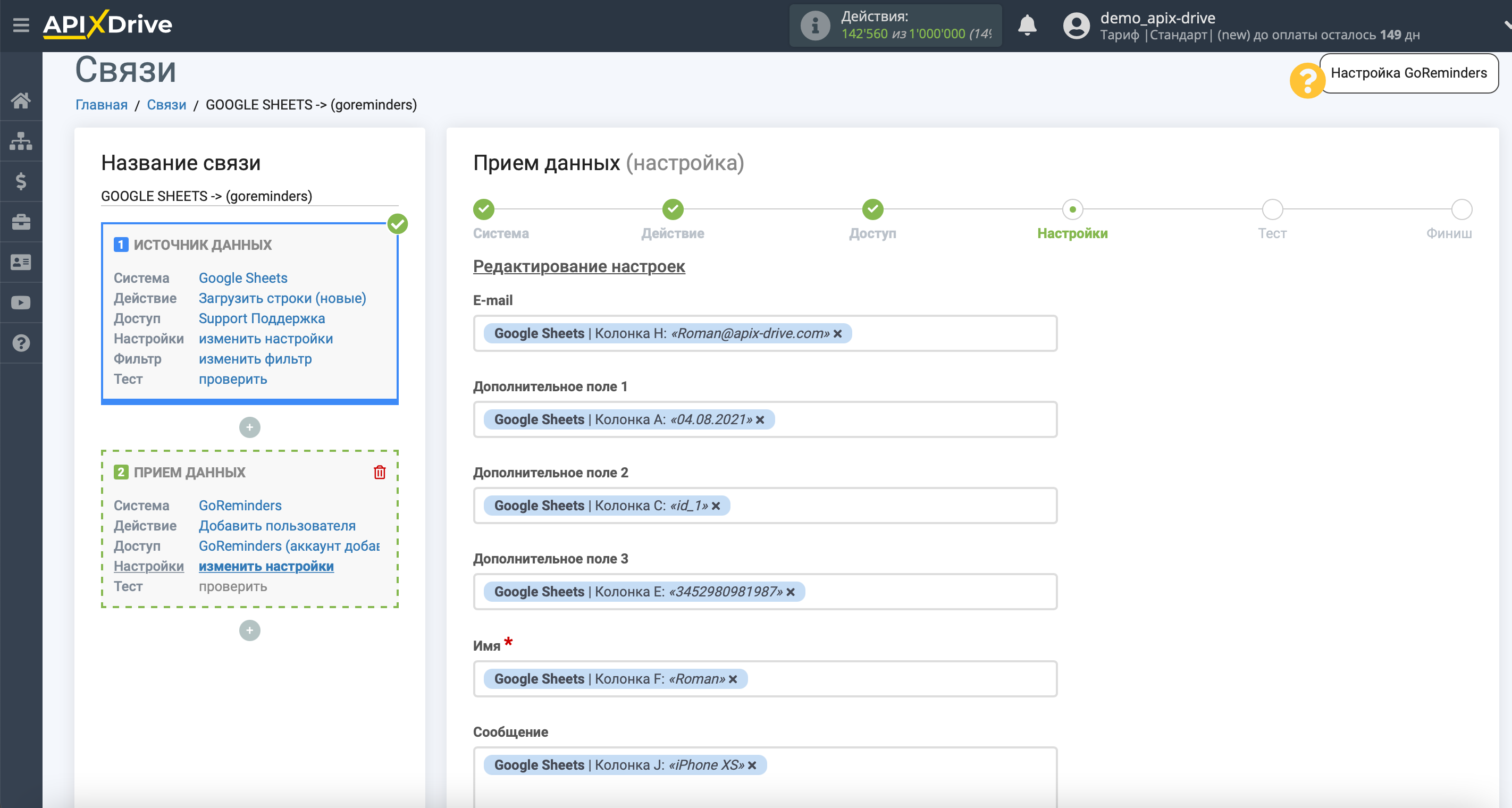Open the notifications bell

pyautogui.click(x=1027, y=25)
